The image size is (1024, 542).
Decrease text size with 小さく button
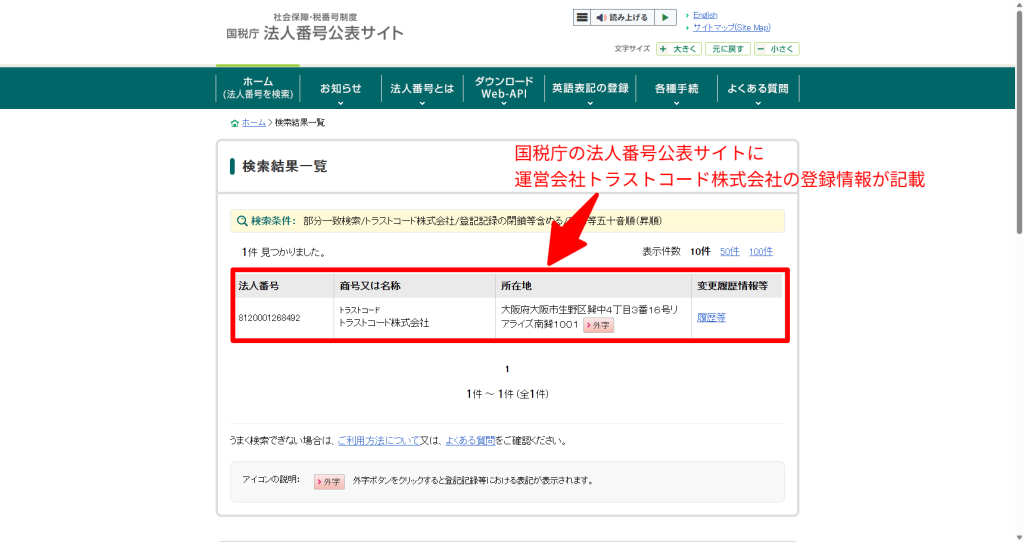coord(776,49)
